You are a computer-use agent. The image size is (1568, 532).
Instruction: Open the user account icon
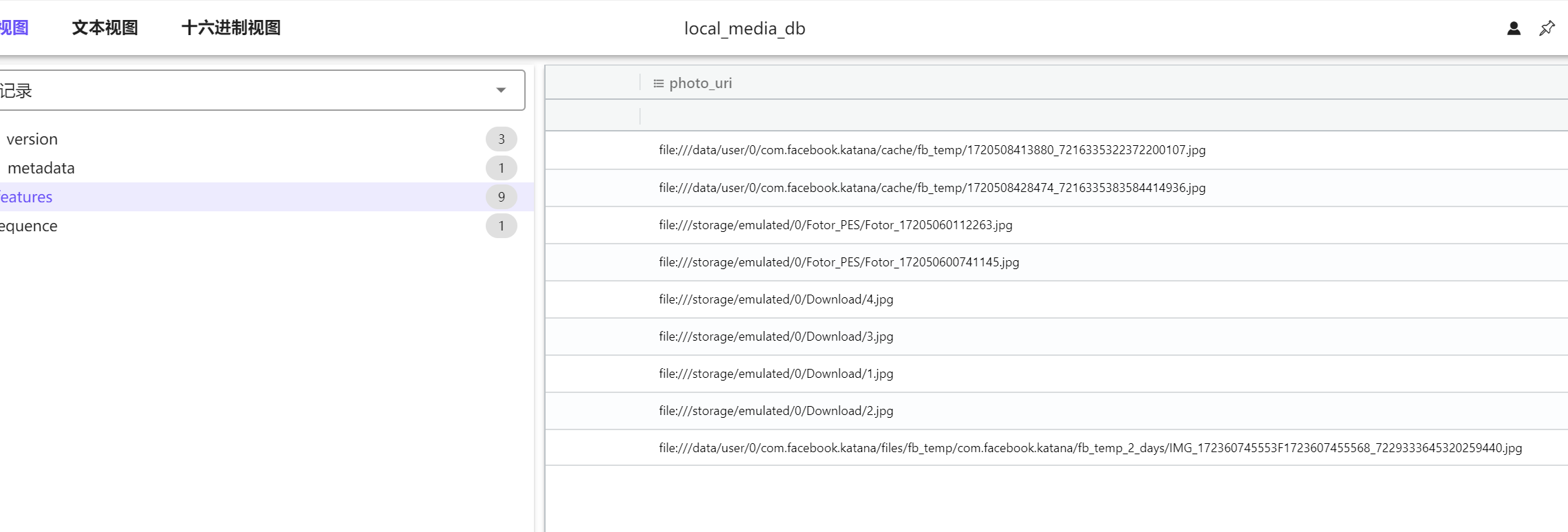1514,28
